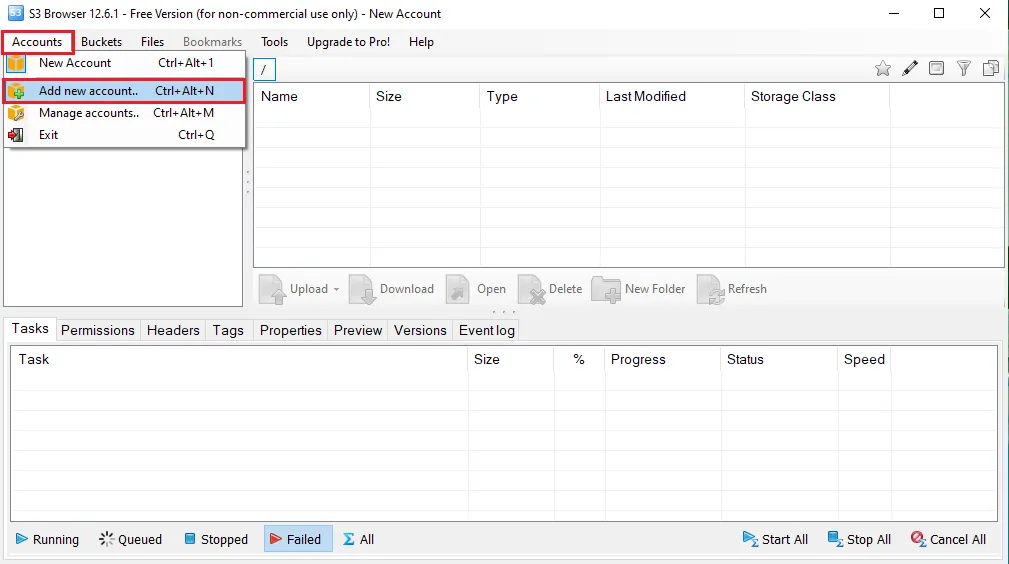Click Cancel All tasks

(x=949, y=540)
